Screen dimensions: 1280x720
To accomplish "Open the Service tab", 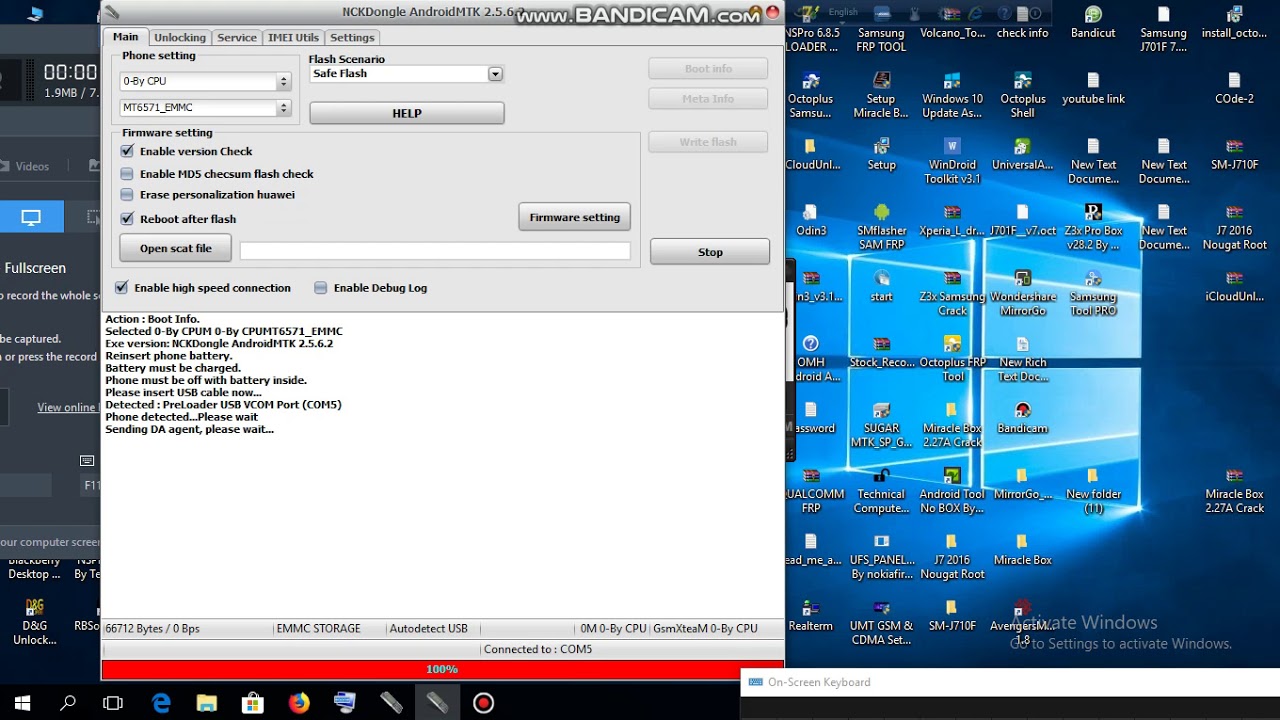I will [237, 38].
